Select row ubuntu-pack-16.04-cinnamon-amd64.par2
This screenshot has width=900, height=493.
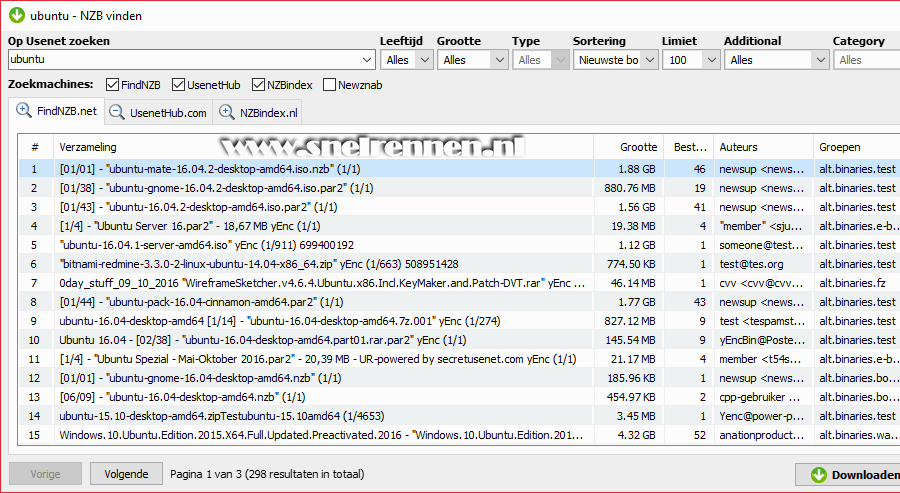coord(459,302)
